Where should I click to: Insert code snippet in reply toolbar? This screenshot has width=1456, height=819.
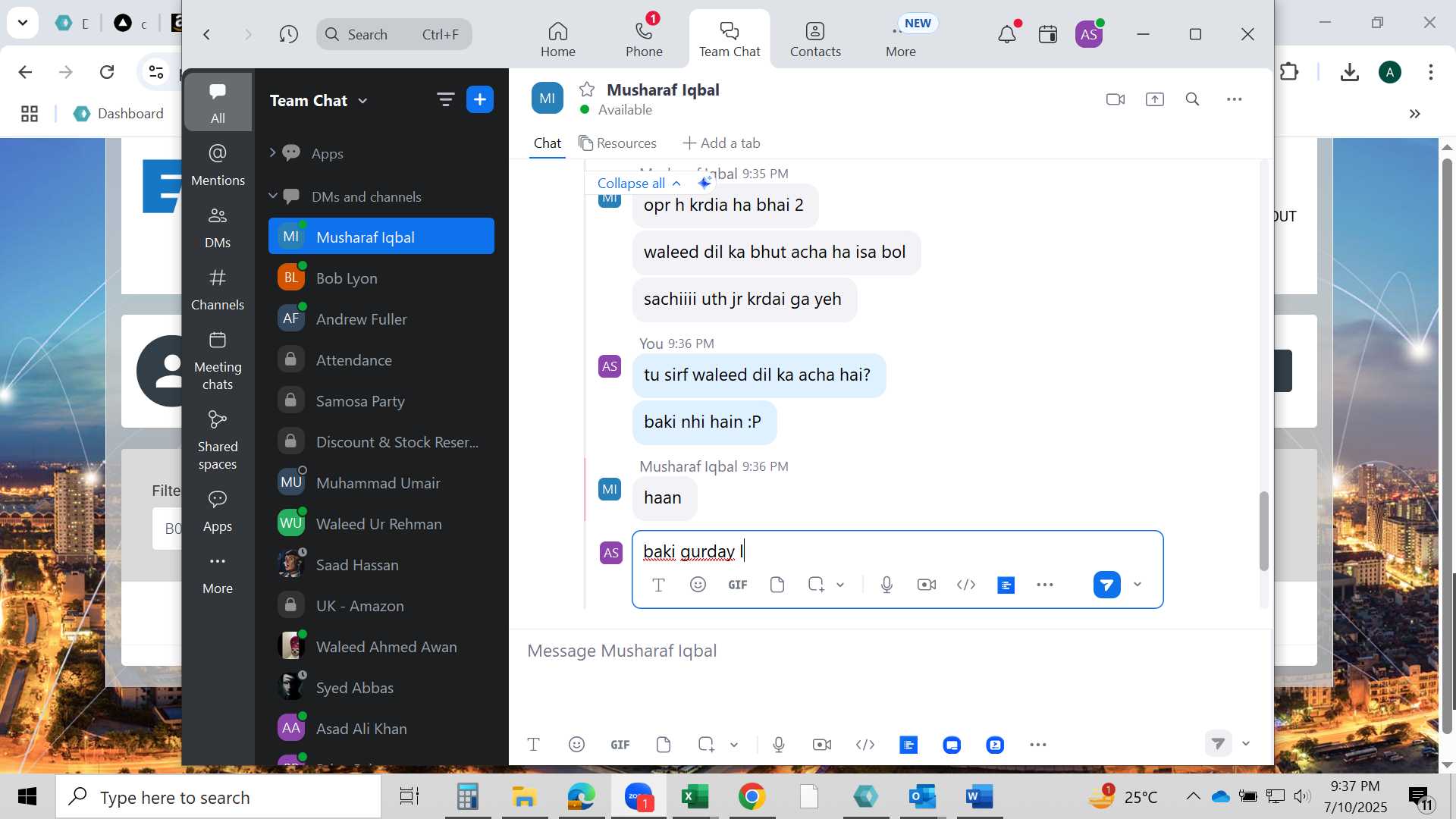point(965,584)
